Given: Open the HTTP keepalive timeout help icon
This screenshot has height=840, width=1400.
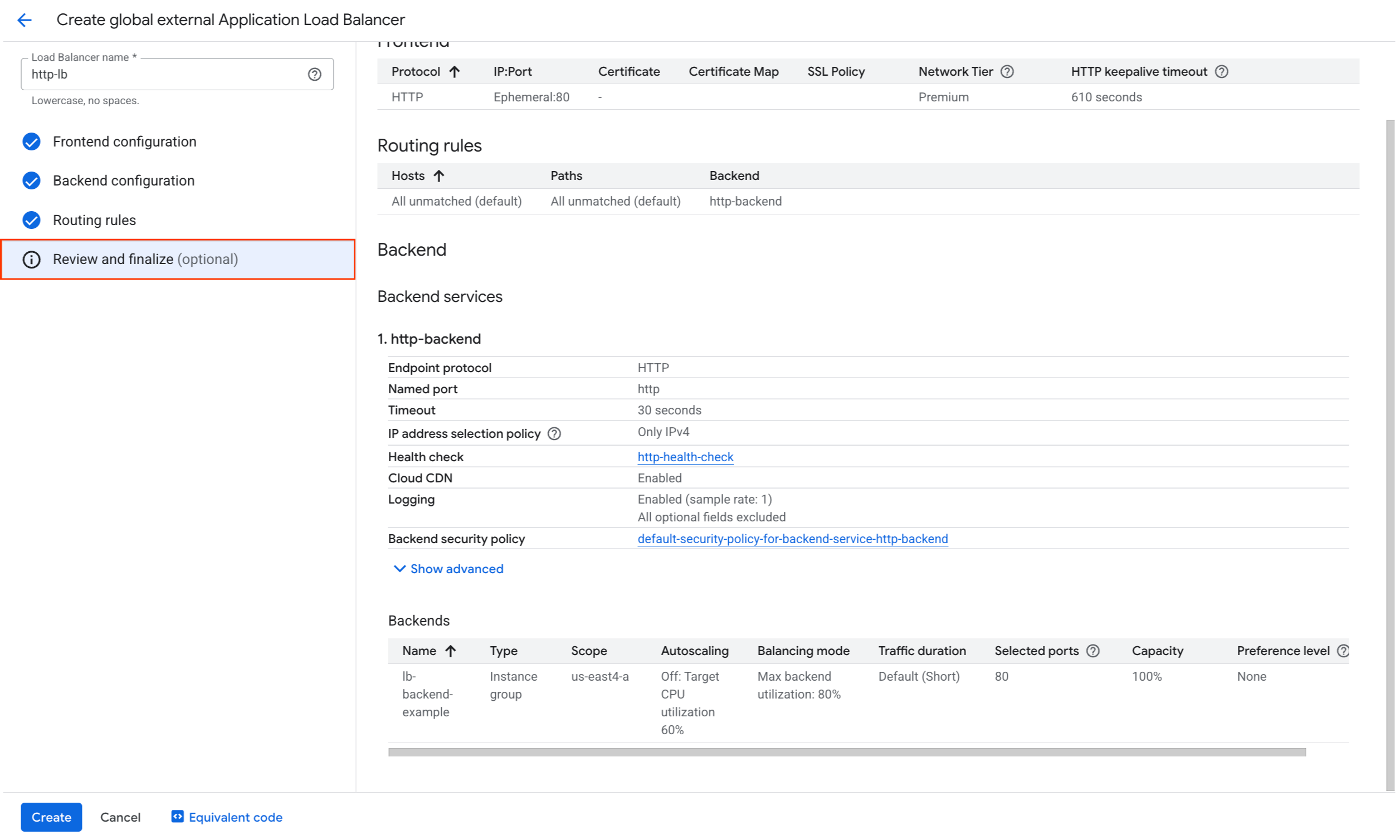Looking at the screenshot, I should 1221,71.
